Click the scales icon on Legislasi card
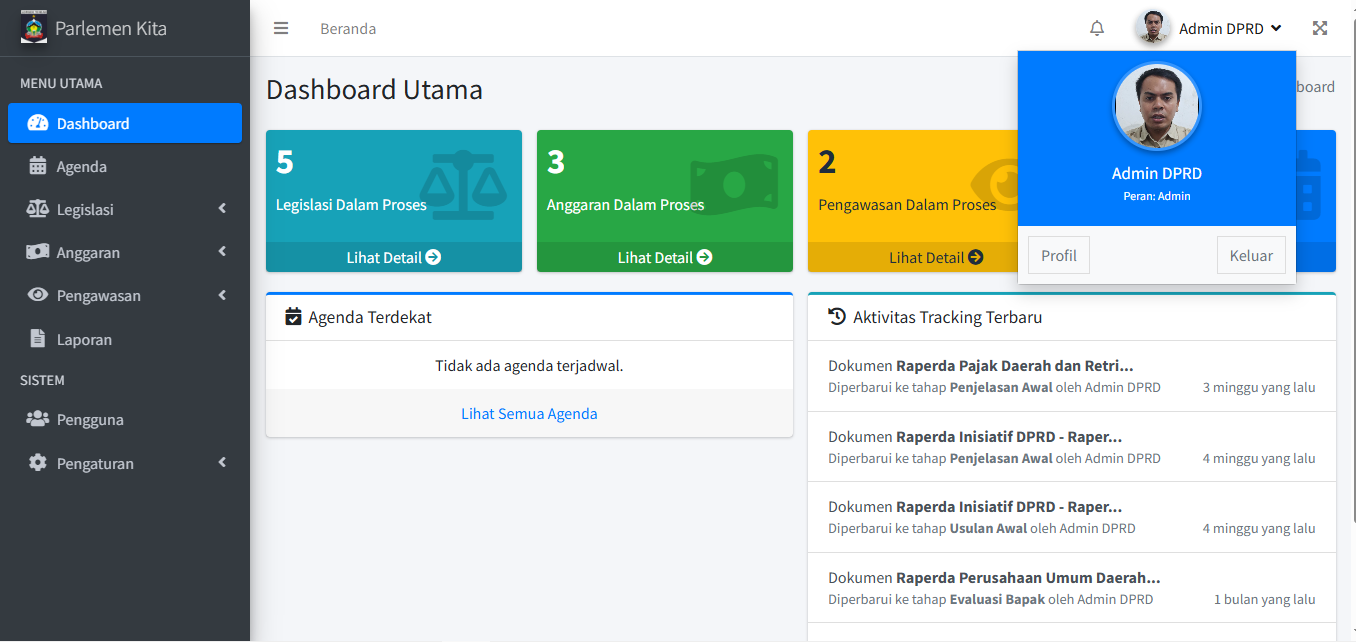The width and height of the screenshot is (1356, 642). click(462, 184)
